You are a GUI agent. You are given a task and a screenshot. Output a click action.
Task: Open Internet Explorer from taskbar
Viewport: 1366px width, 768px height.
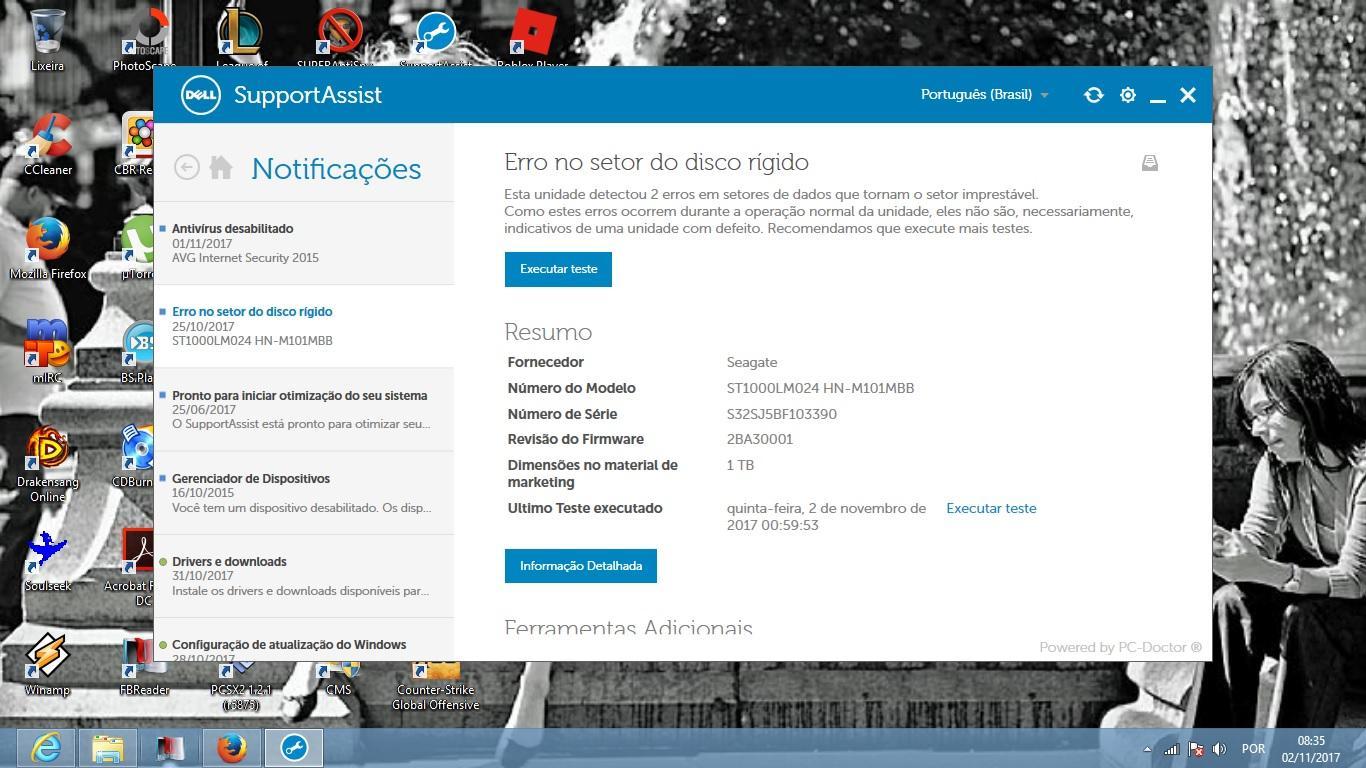click(x=46, y=748)
